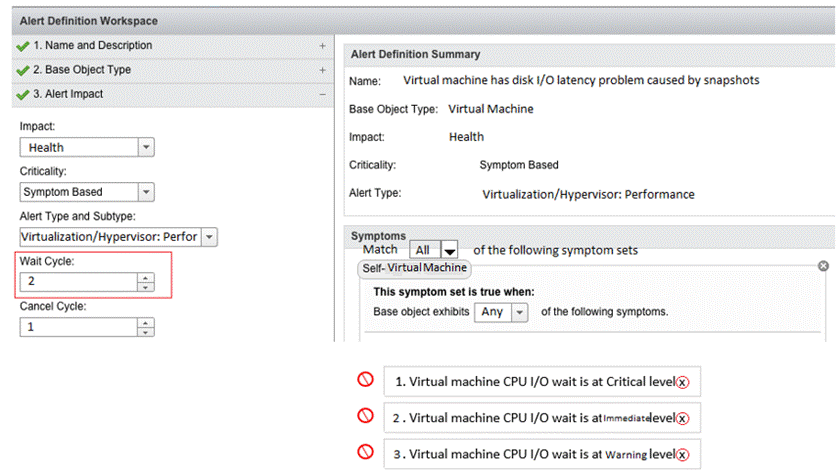Open the Impact dropdown showing Health

click(146, 147)
